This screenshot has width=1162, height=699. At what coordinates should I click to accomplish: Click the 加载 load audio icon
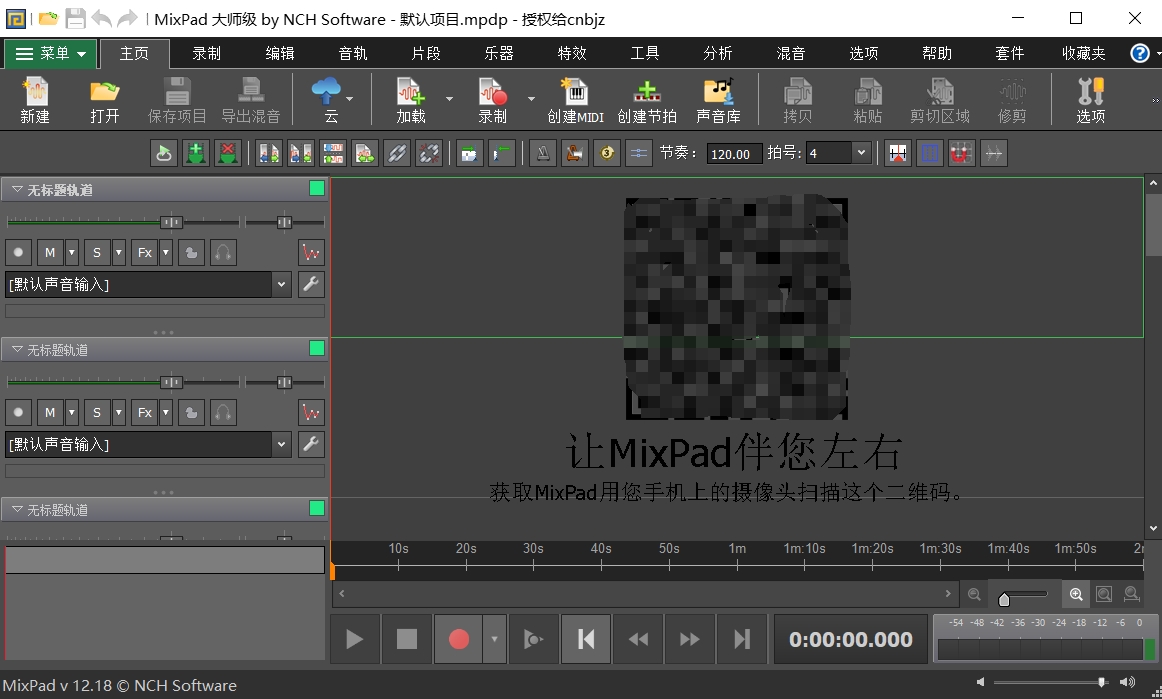coord(411,100)
